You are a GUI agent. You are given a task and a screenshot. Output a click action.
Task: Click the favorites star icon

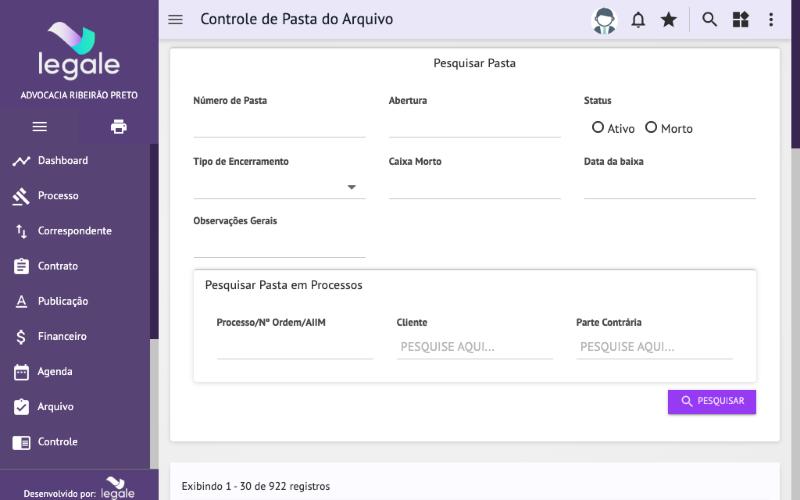(668, 20)
